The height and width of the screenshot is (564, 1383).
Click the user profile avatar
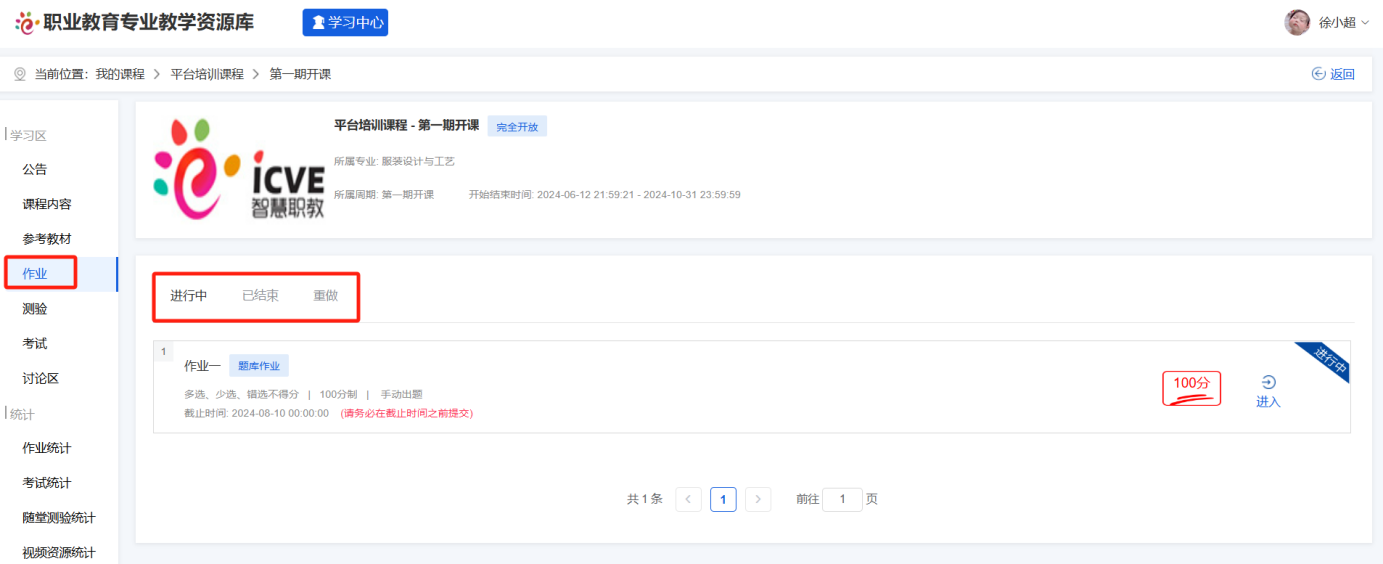tap(1297, 22)
